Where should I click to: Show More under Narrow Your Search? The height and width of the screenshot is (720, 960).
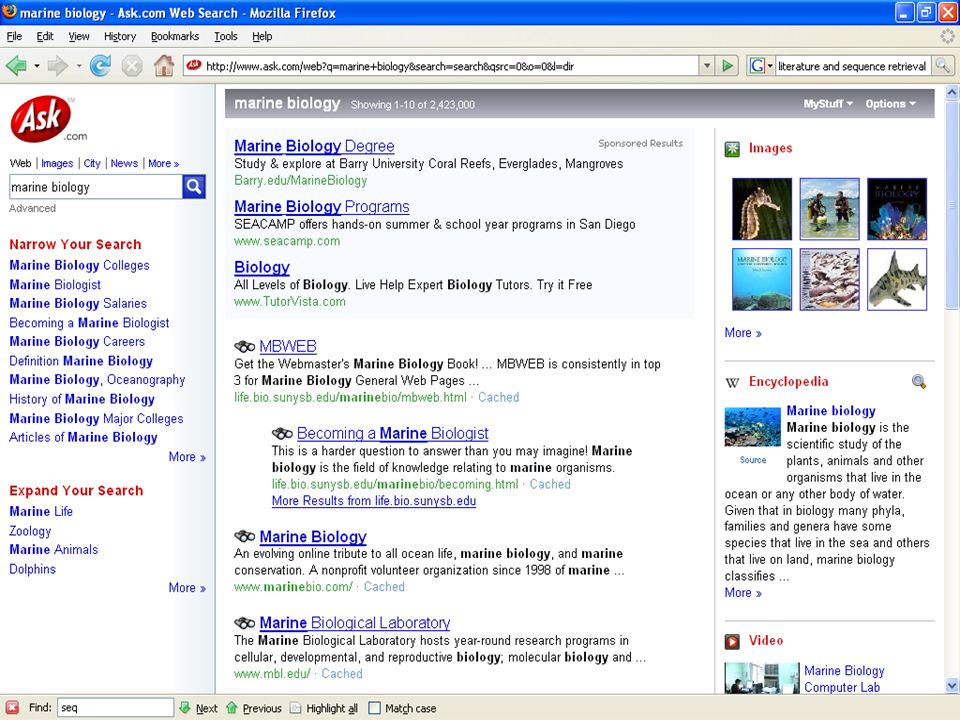[187, 457]
